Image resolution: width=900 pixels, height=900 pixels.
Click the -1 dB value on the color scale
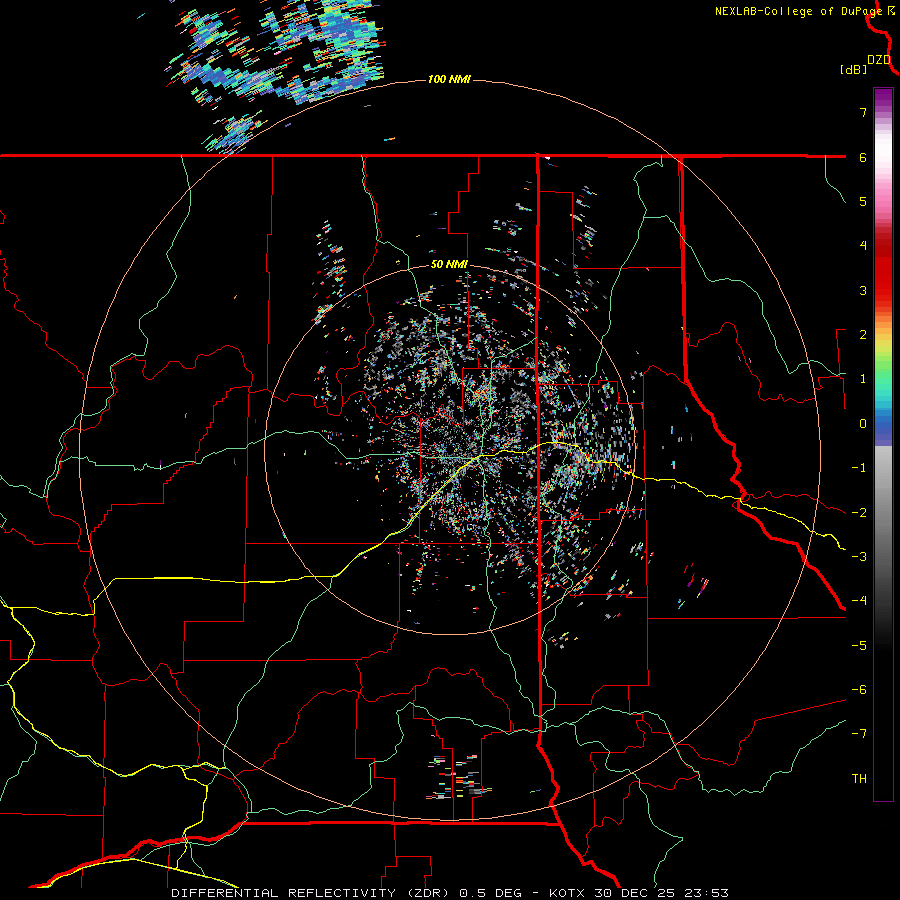point(859,468)
